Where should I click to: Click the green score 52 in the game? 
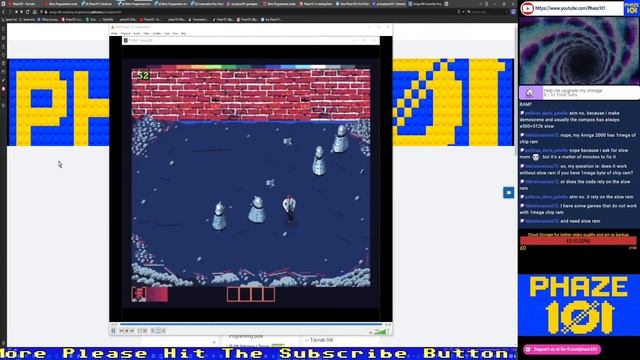(143, 76)
